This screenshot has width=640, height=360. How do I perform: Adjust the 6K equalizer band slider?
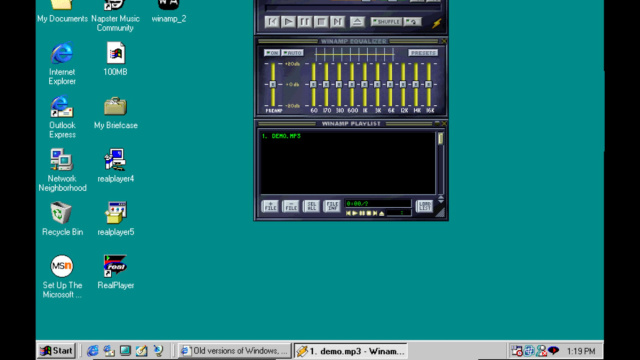click(x=390, y=84)
